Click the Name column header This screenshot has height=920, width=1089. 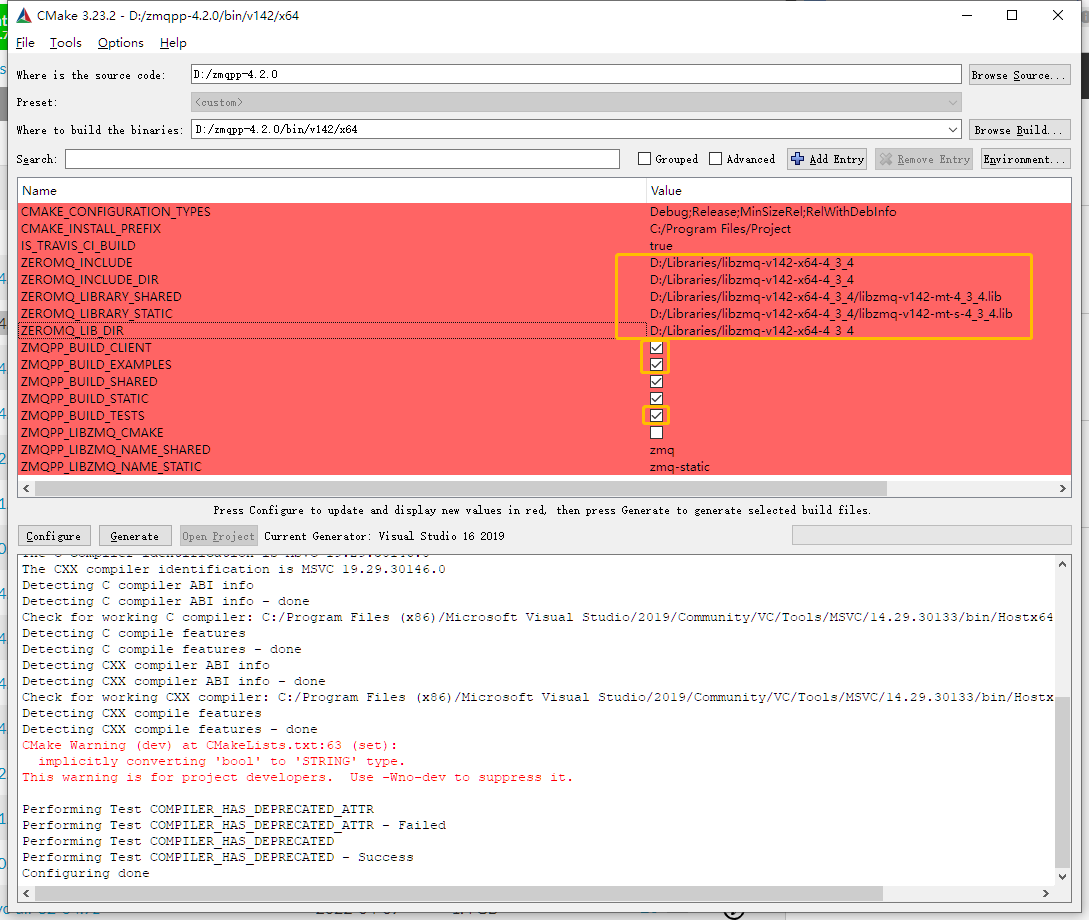coord(332,191)
